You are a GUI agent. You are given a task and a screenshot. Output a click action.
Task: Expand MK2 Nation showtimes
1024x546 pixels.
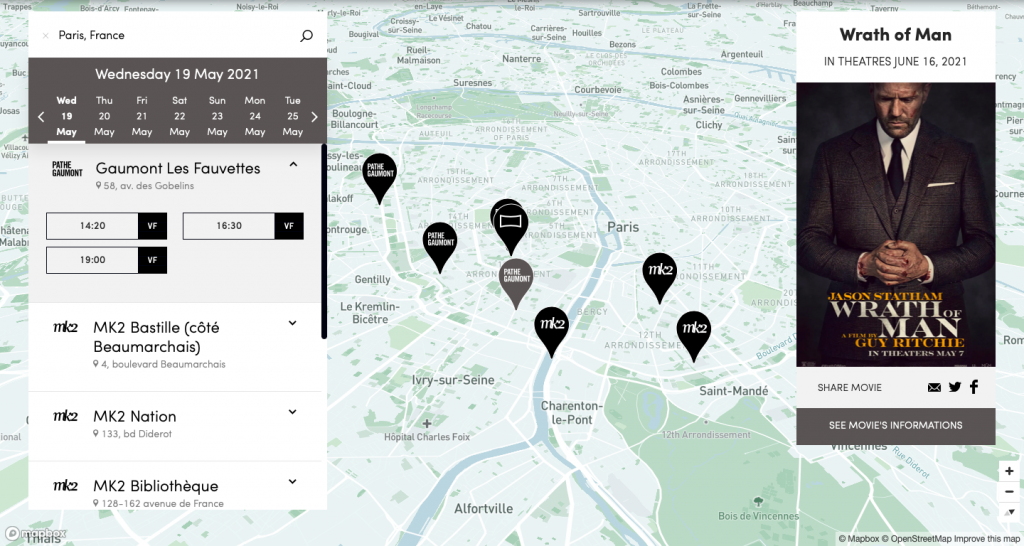(x=293, y=412)
